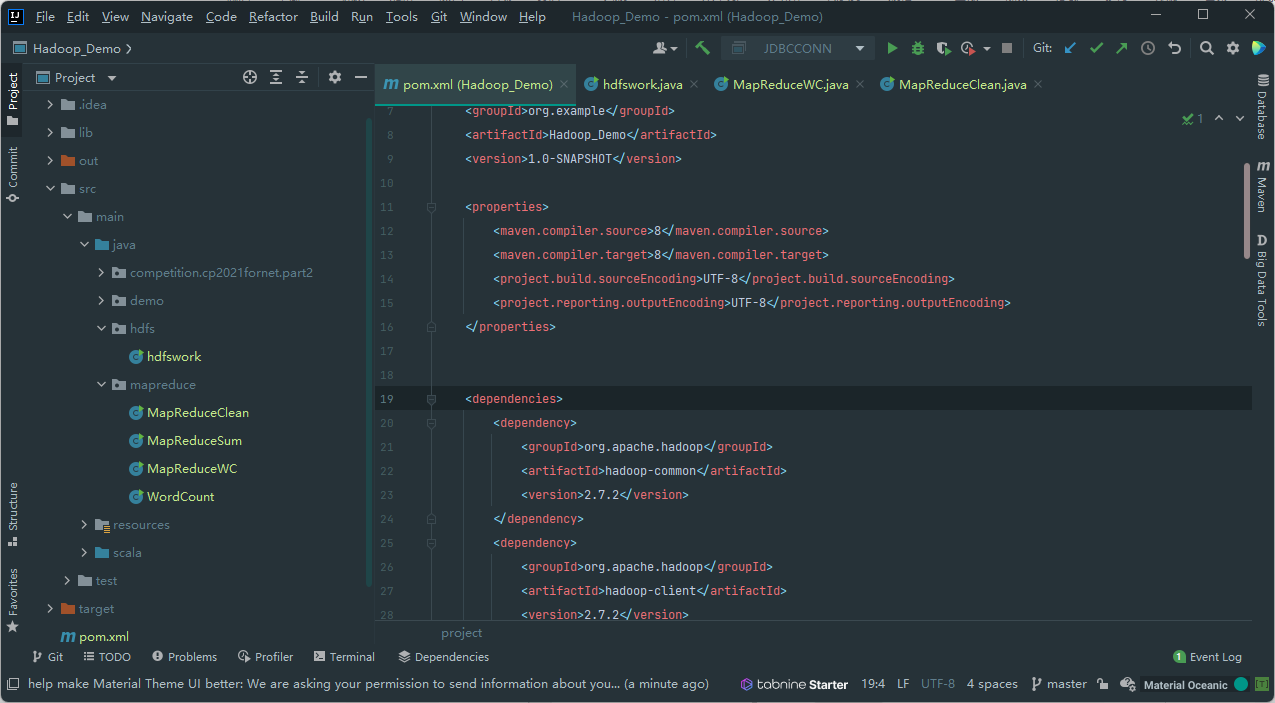Open JDBCCONN run configuration dropdown
This screenshot has width=1275, height=703.
pyautogui.click(x=797, y=48)
